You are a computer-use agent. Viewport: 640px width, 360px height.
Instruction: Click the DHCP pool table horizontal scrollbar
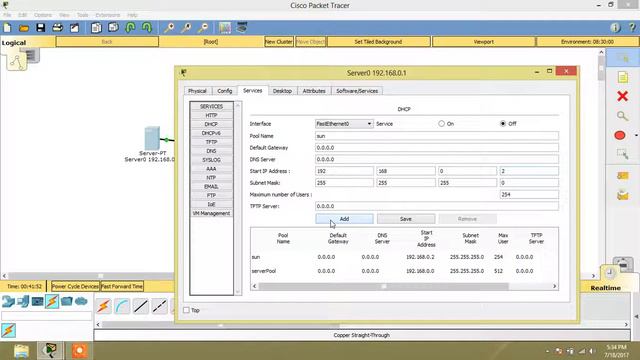384,286
